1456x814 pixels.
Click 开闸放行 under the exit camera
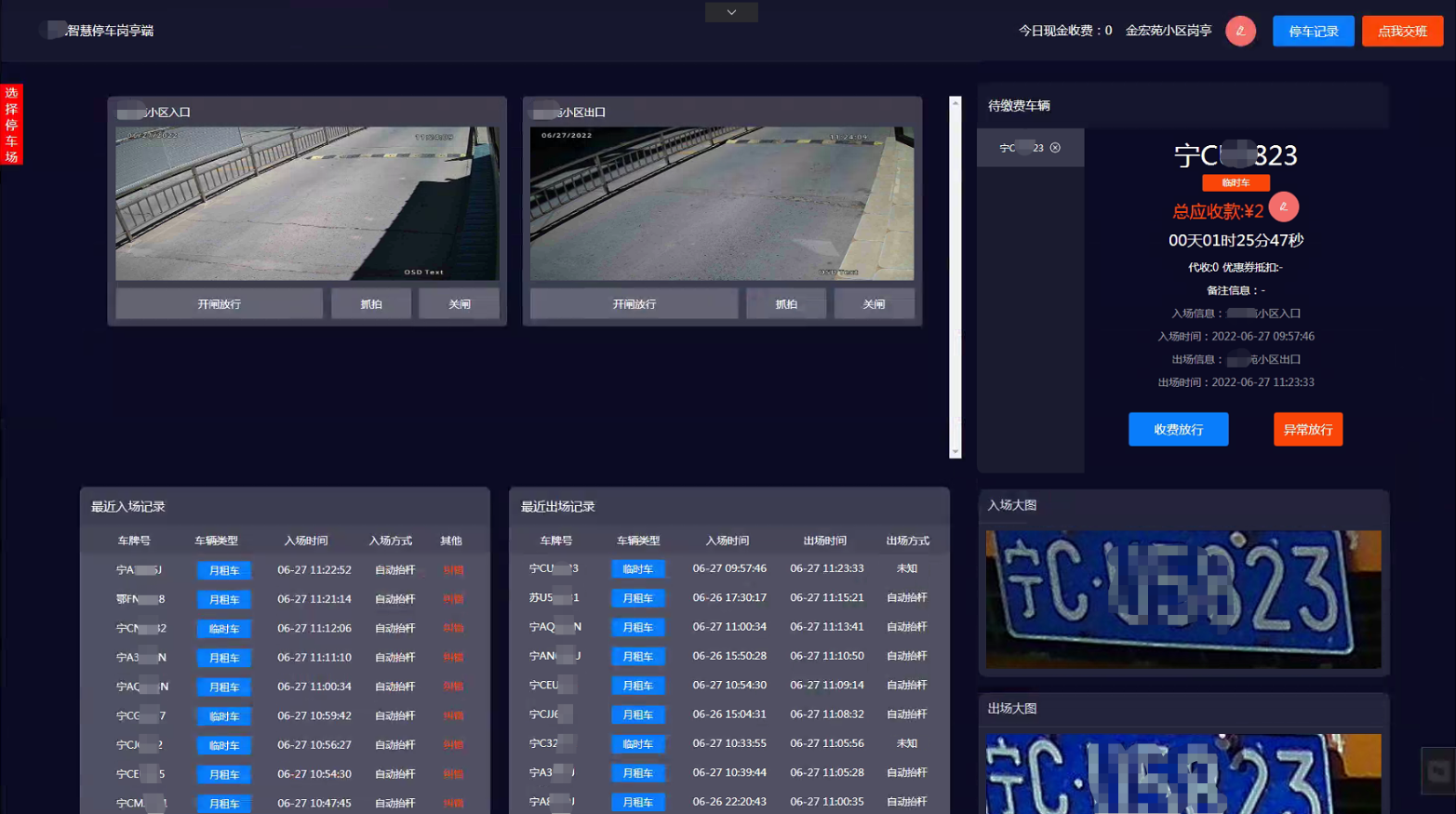(x=634, y=304)
